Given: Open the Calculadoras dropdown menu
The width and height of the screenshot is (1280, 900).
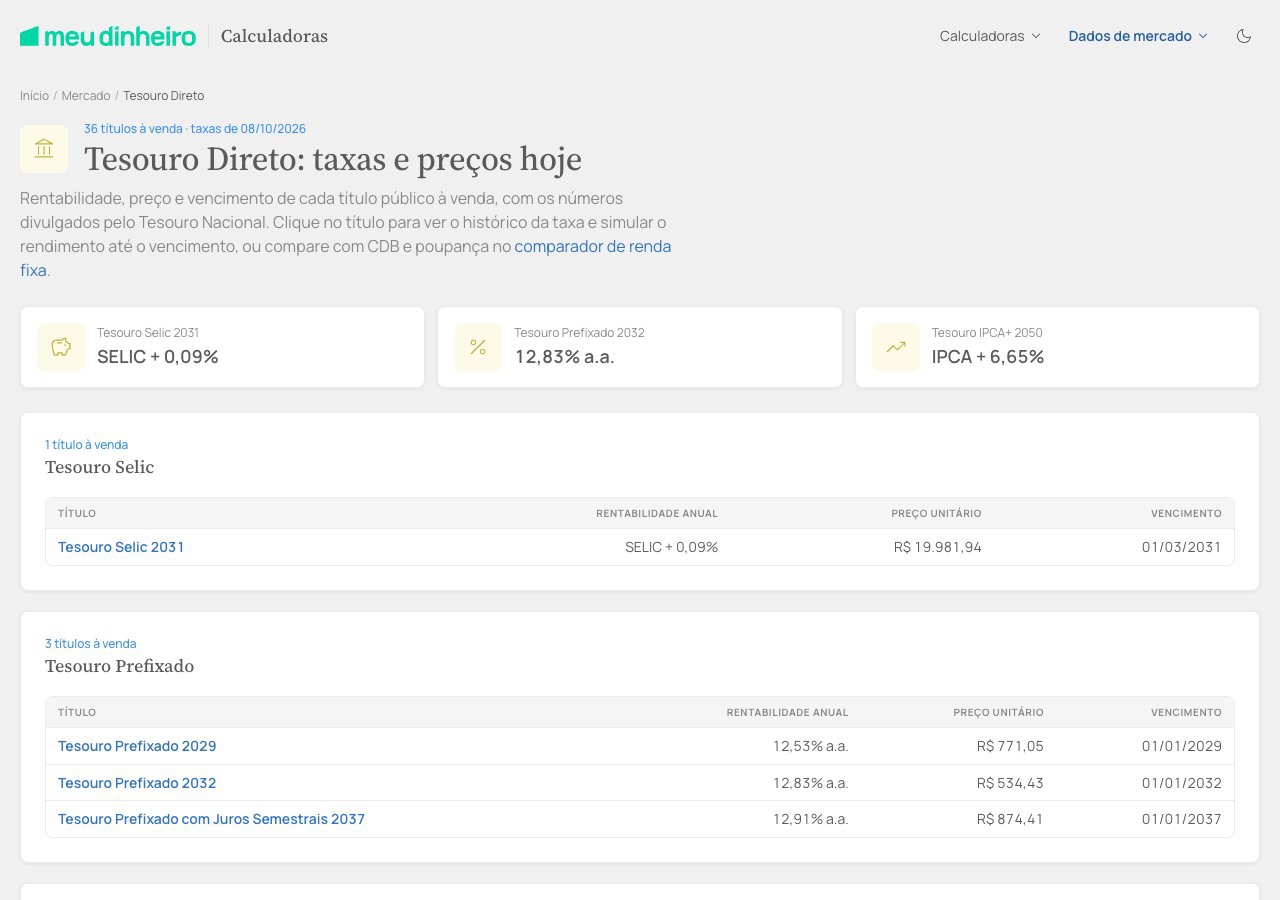Looking at the screenshot, I should pos(990,36).
